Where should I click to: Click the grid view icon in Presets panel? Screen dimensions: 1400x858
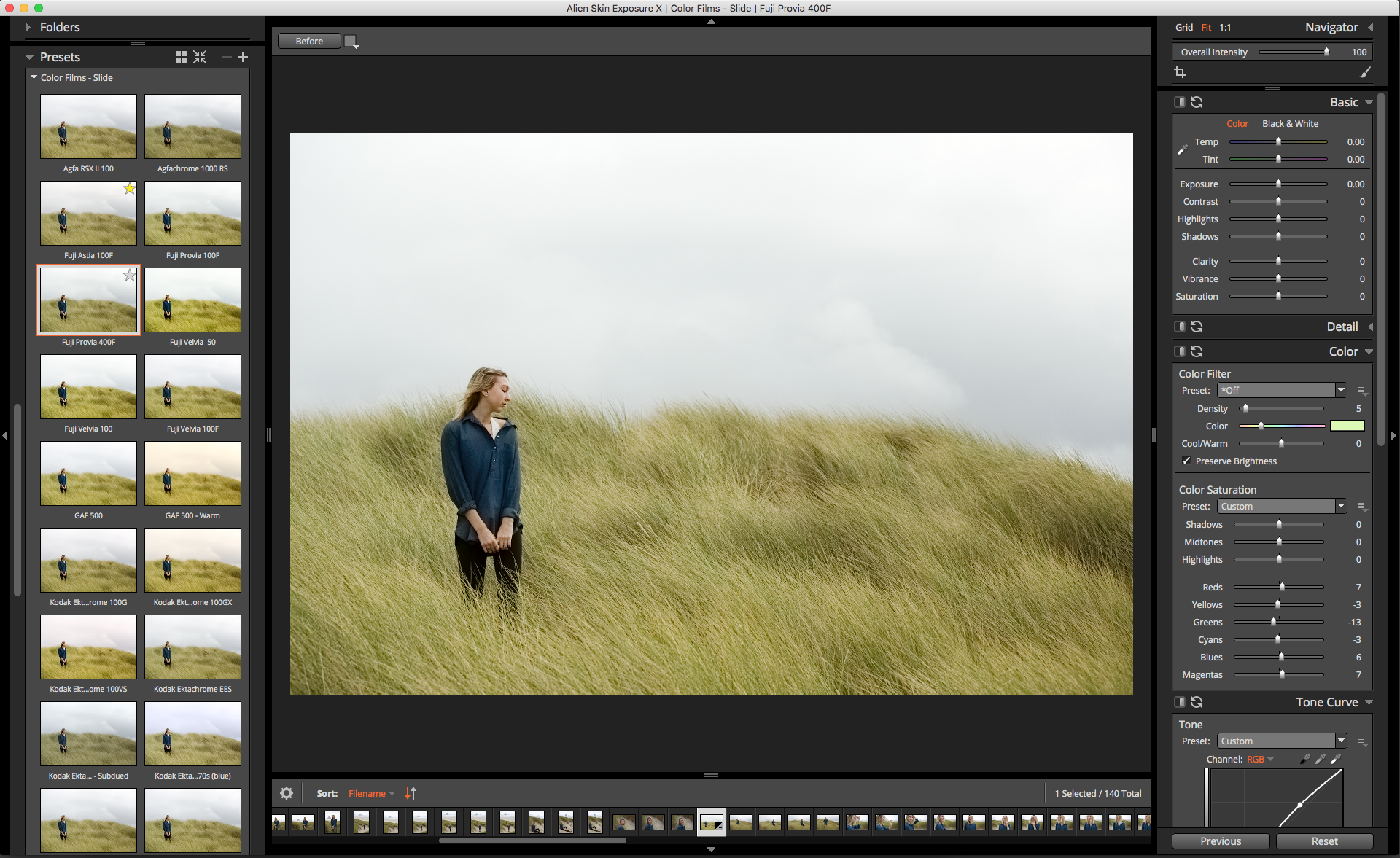[181, 57]
